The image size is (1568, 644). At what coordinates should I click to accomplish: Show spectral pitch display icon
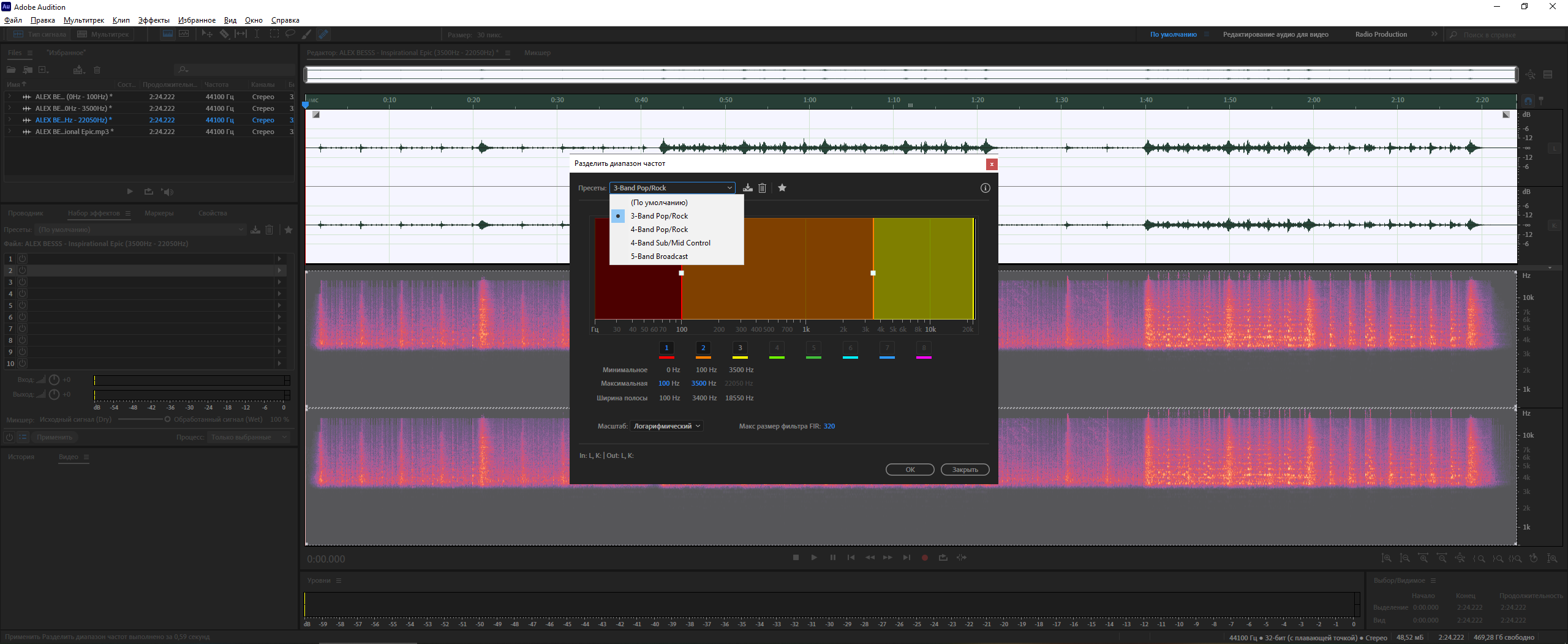[184, 34]
